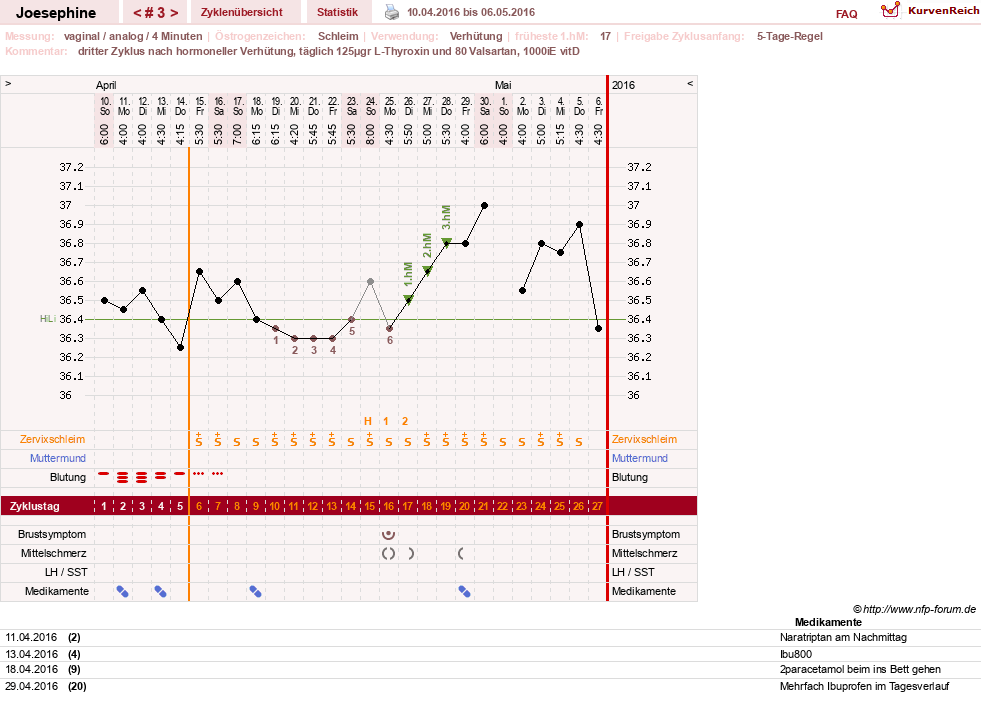Viewport: 981px width, 721px height.
Task: Click the 'Medikamente' table heading
Action: 828,622
